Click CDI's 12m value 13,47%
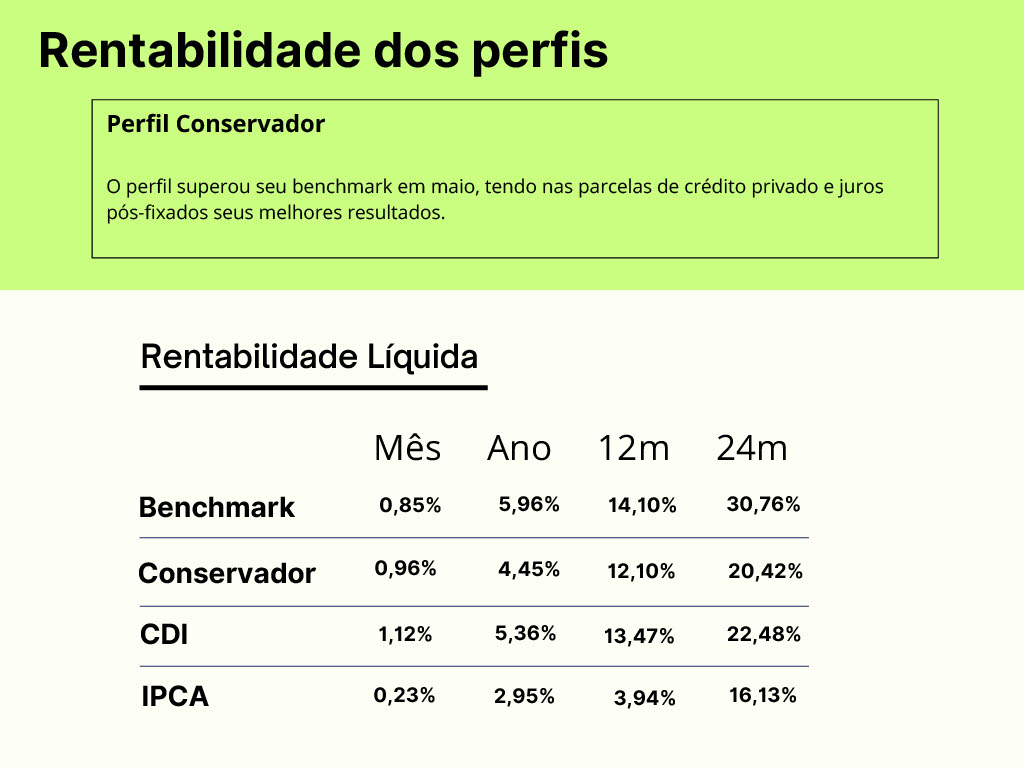The width and height of the screenshot is (1024, 769). click(639, 635)
